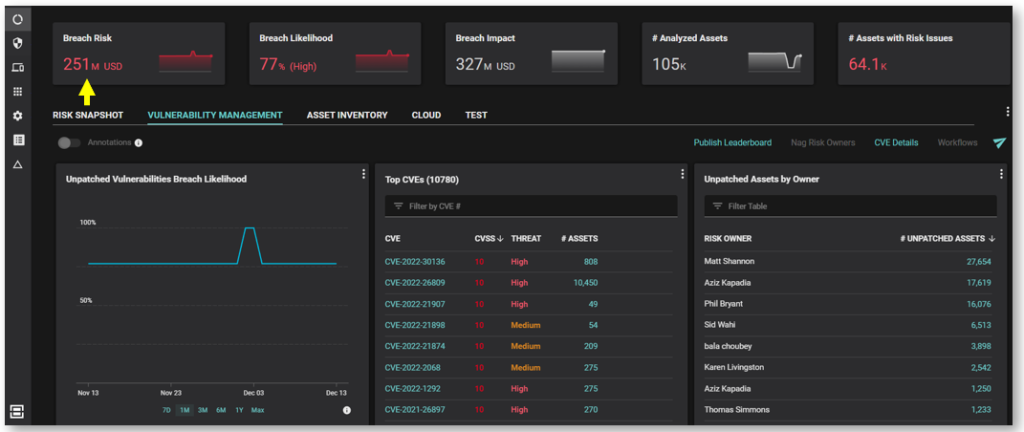Set chart range to 7D

coord(167,410)
